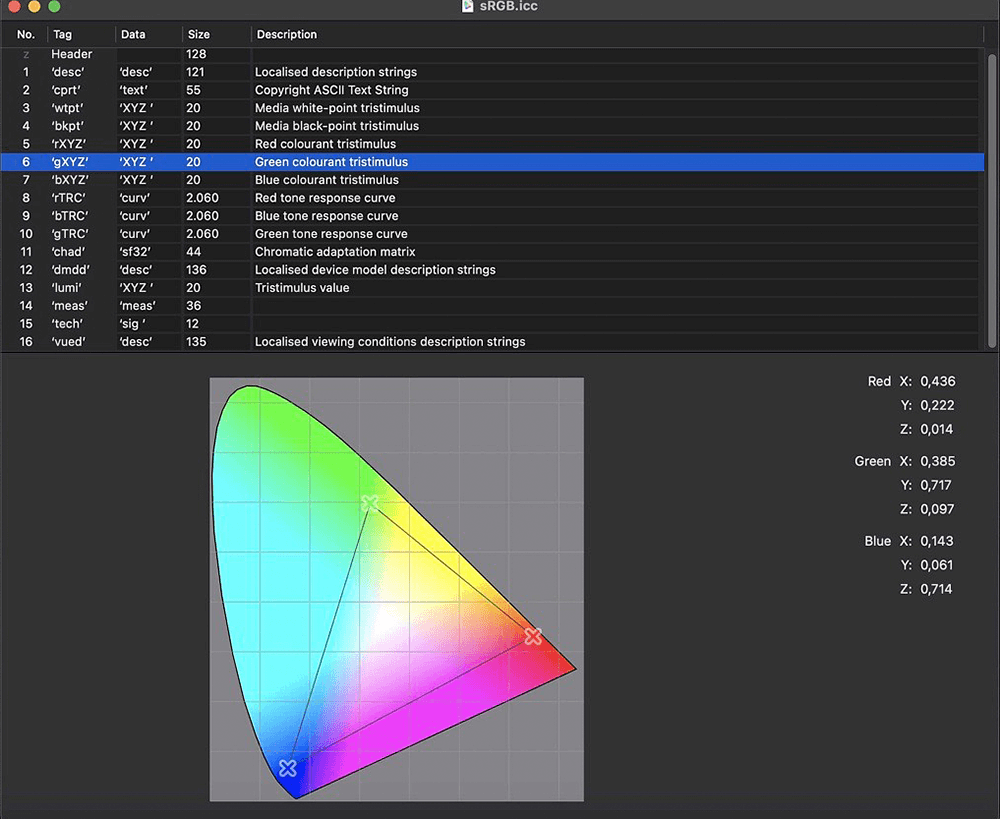Select the 'gTRC' green tone curve row

pyautogui.click(x=492, y=233)
